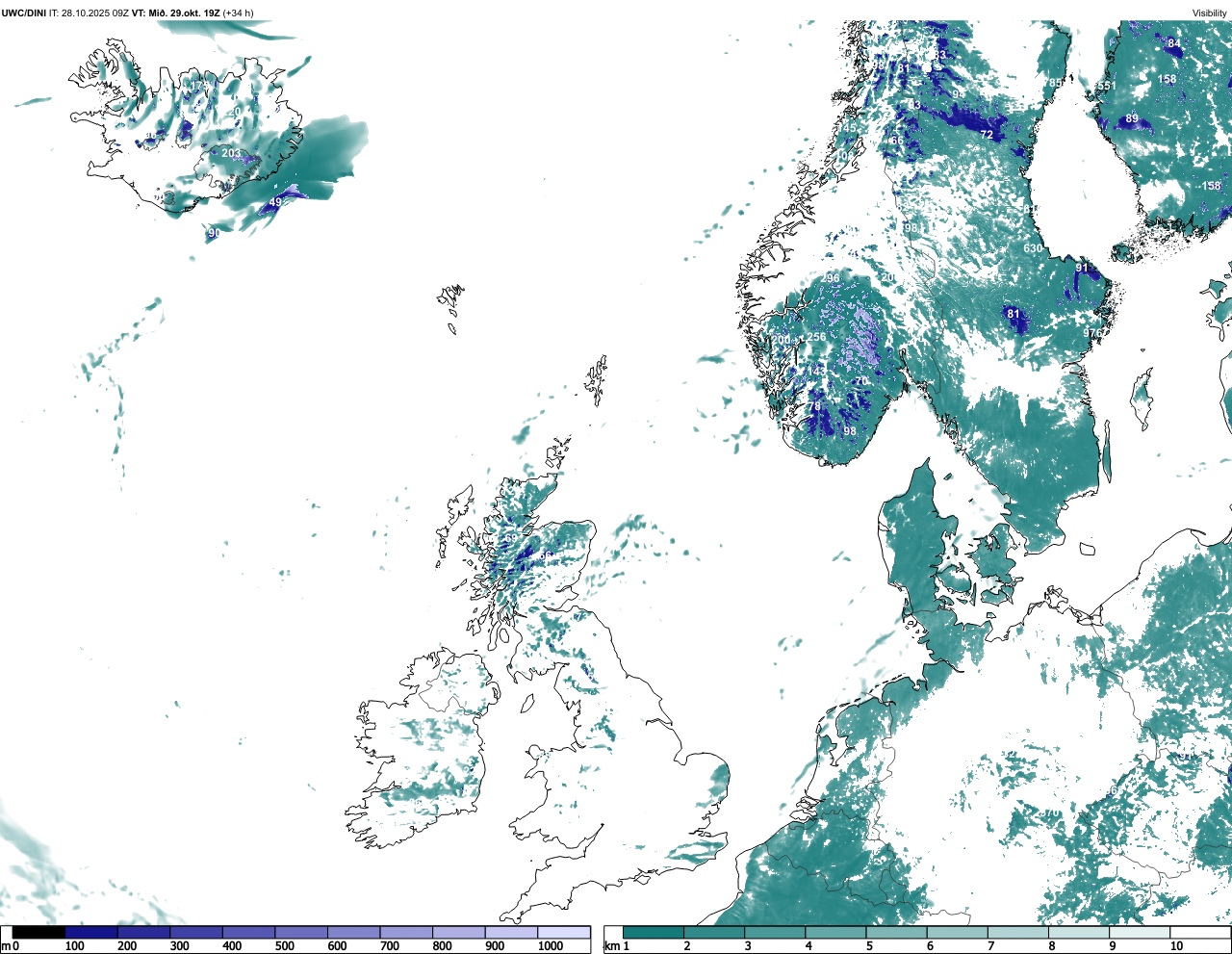This screenshot has width=1232, height=954.
Task: Click the '72' value over northern Sweden
Action: [987, 136]
